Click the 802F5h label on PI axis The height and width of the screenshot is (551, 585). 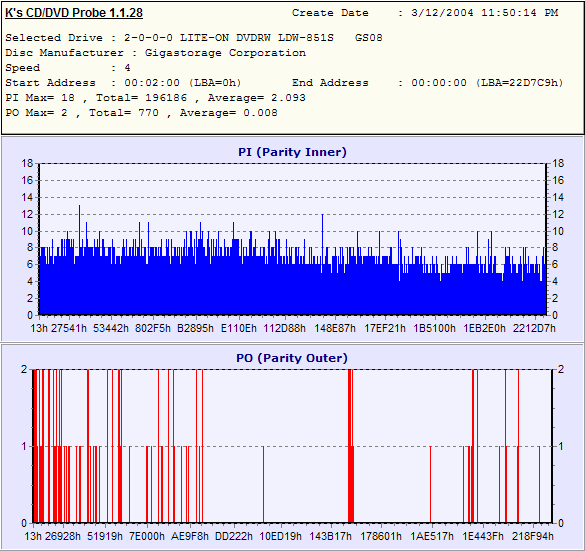(153, 328)
